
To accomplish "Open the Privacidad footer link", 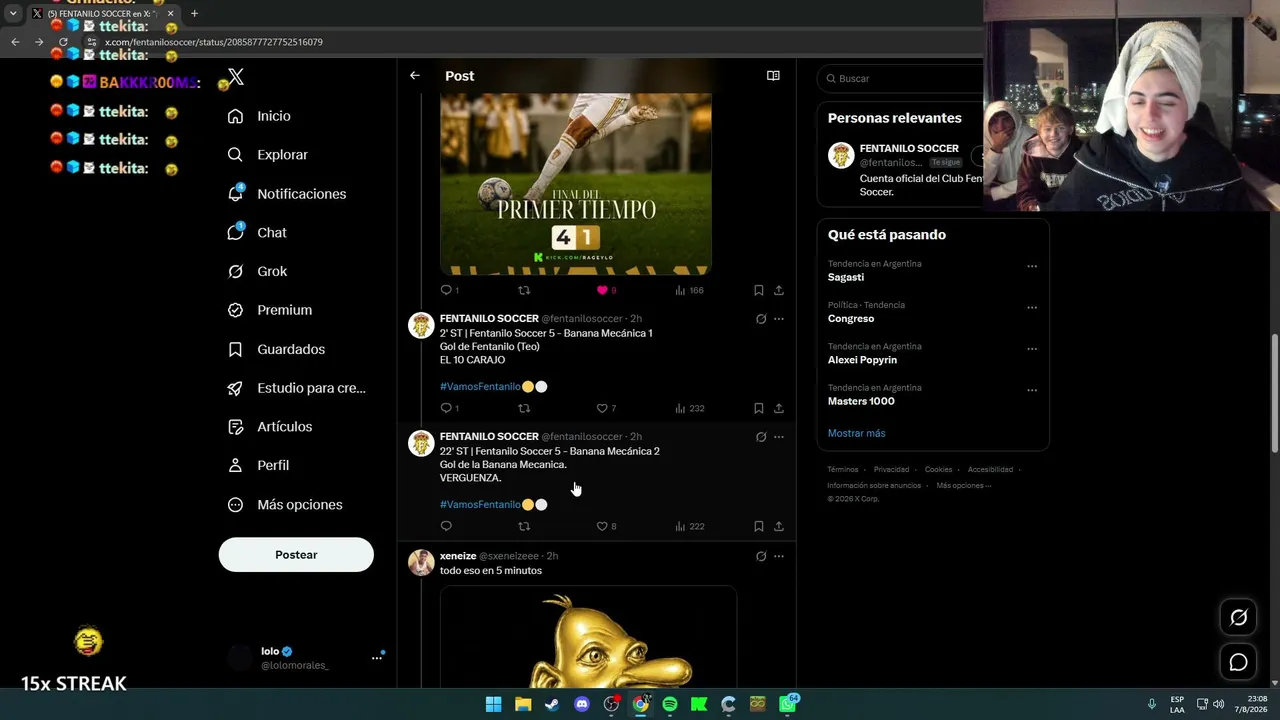I will pyautogui.click(x=891, y=470).
